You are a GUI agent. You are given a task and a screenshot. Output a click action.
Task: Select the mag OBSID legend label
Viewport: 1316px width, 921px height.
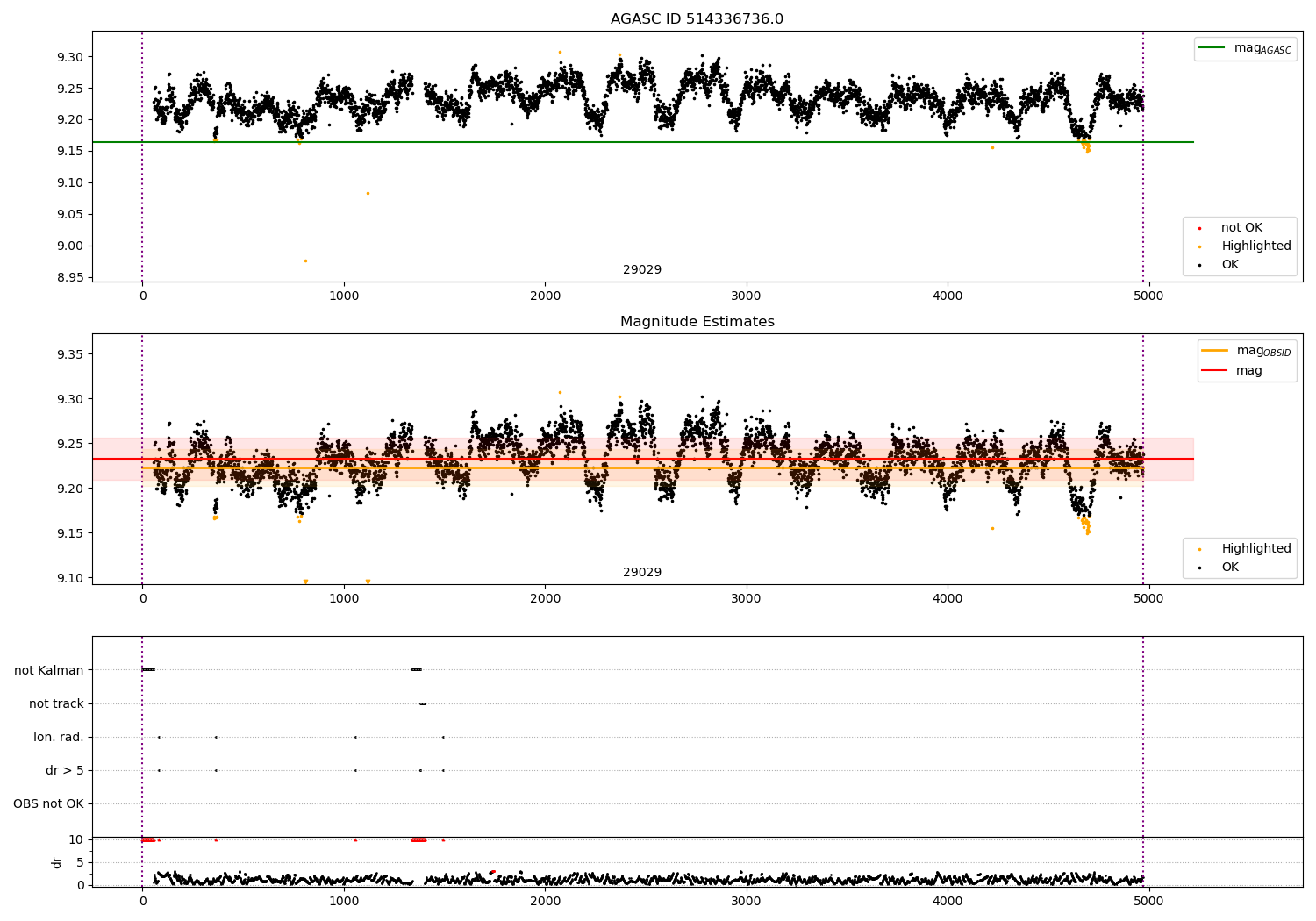click(1263, 351)
